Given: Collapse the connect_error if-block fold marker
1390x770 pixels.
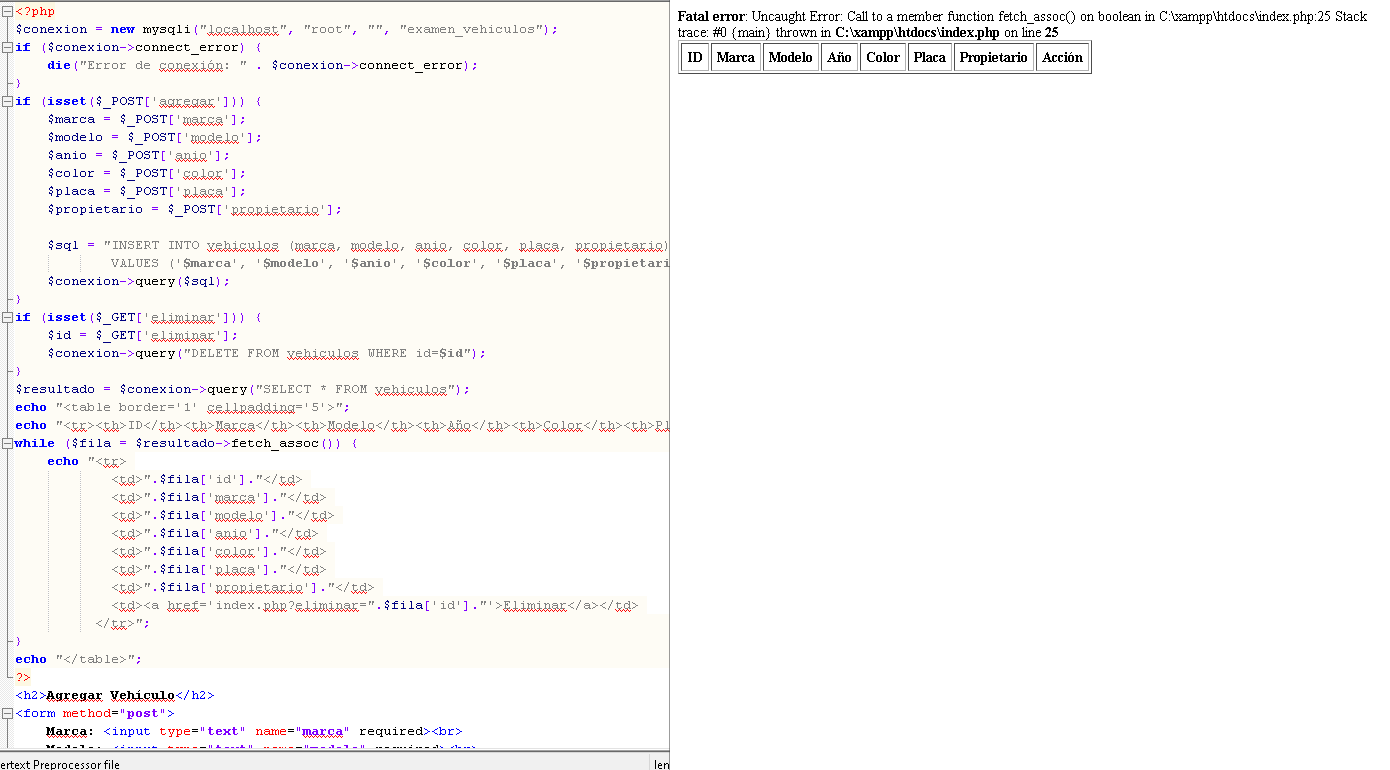Looking at the screenshot, I should click(x=7, y=48).
